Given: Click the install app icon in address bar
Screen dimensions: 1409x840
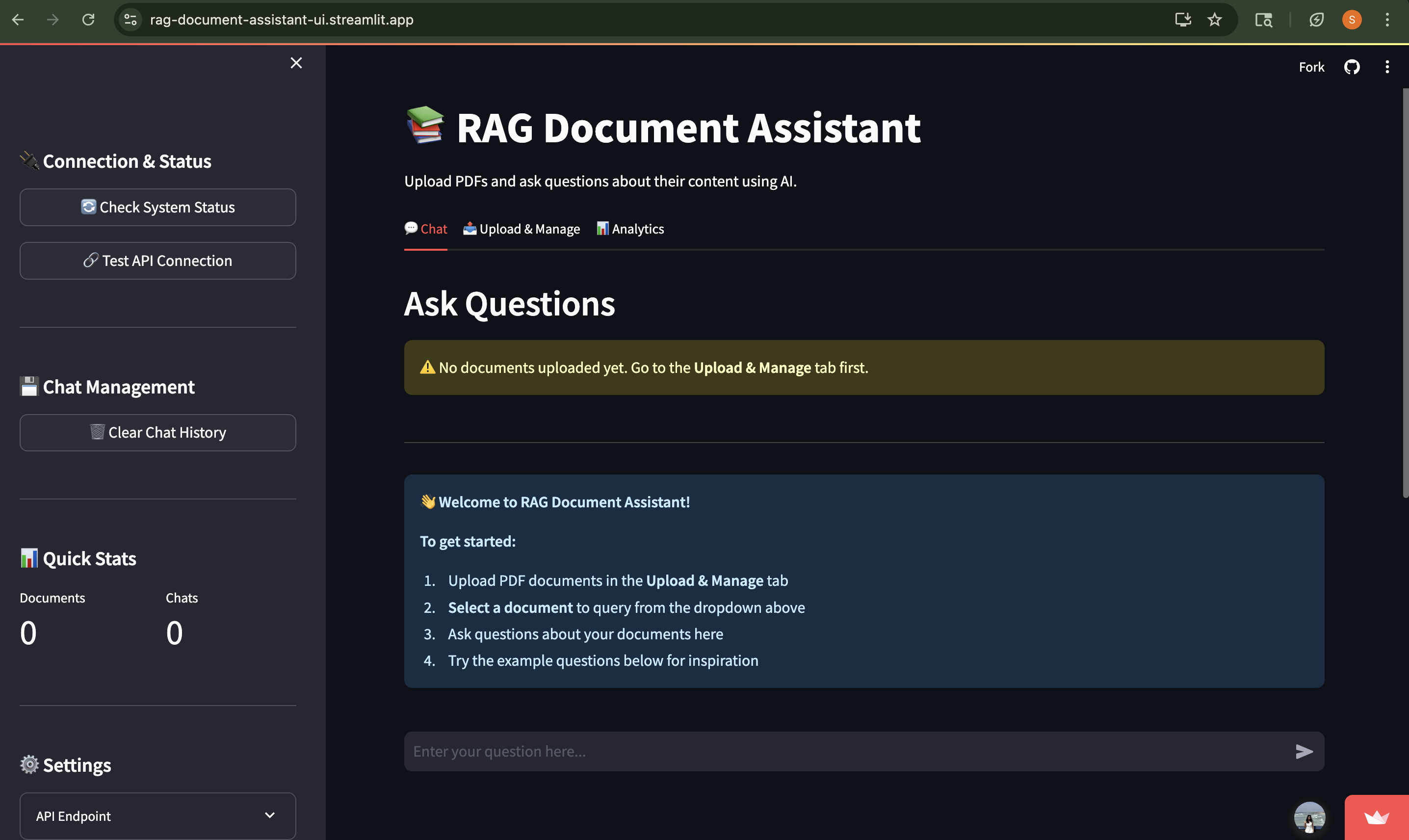Looking at the screenshot, I should [1183, 20].
